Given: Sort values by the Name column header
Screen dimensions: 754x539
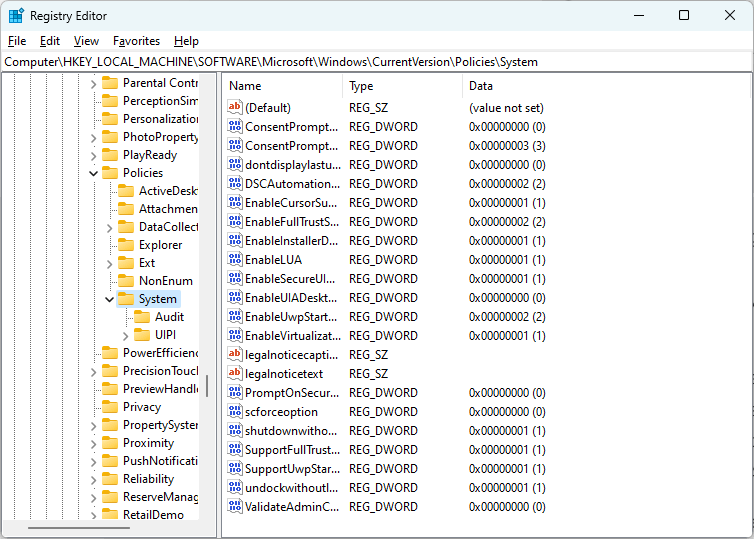Looking at the screenshot, I should click(283, 86).
